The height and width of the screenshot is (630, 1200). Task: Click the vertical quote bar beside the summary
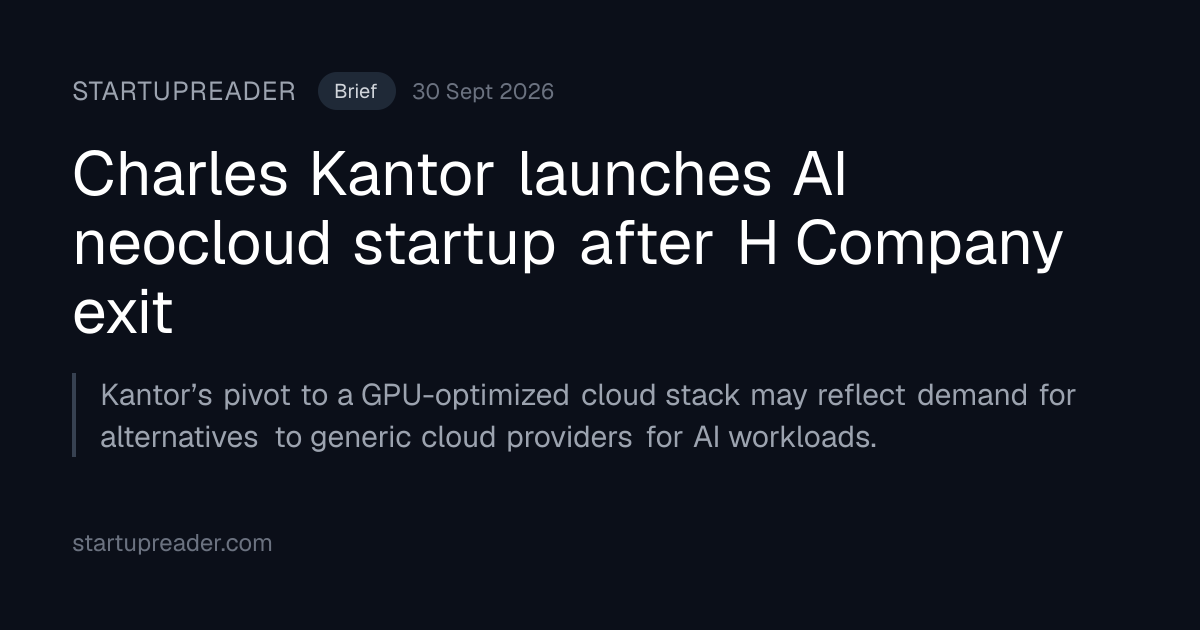[x=74, y=415]
